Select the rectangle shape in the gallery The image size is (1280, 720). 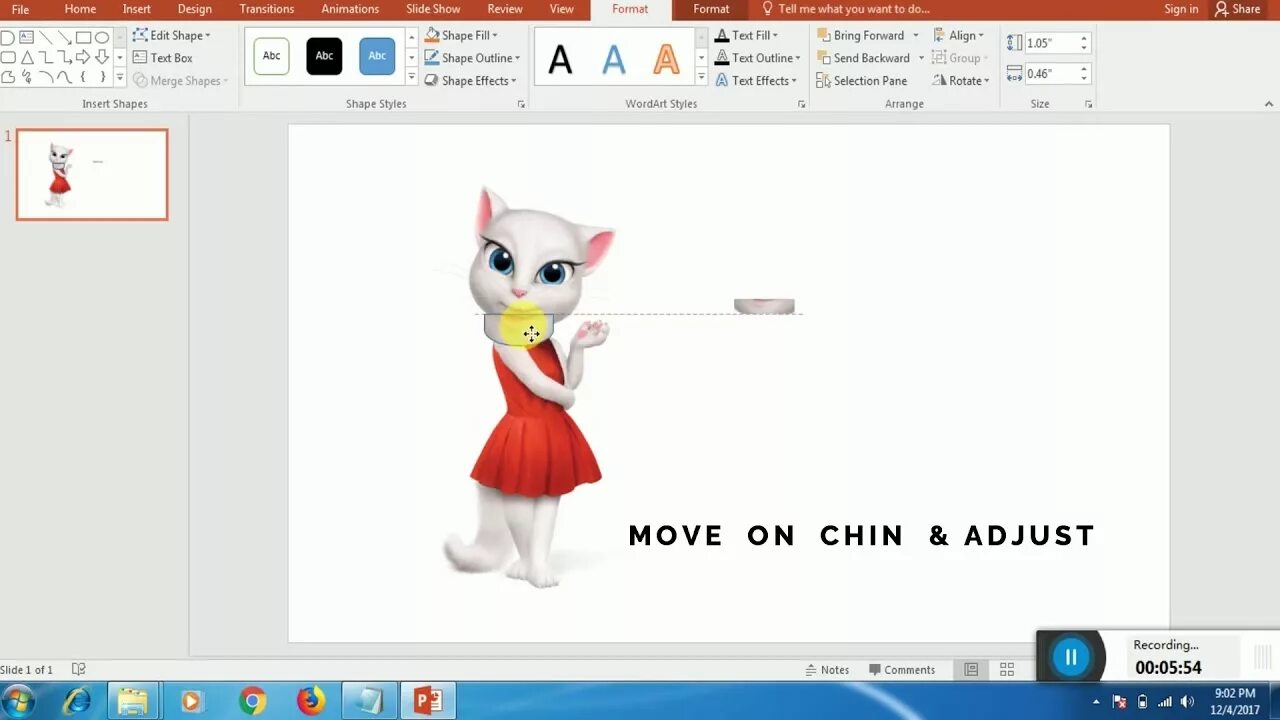point(83,37)
